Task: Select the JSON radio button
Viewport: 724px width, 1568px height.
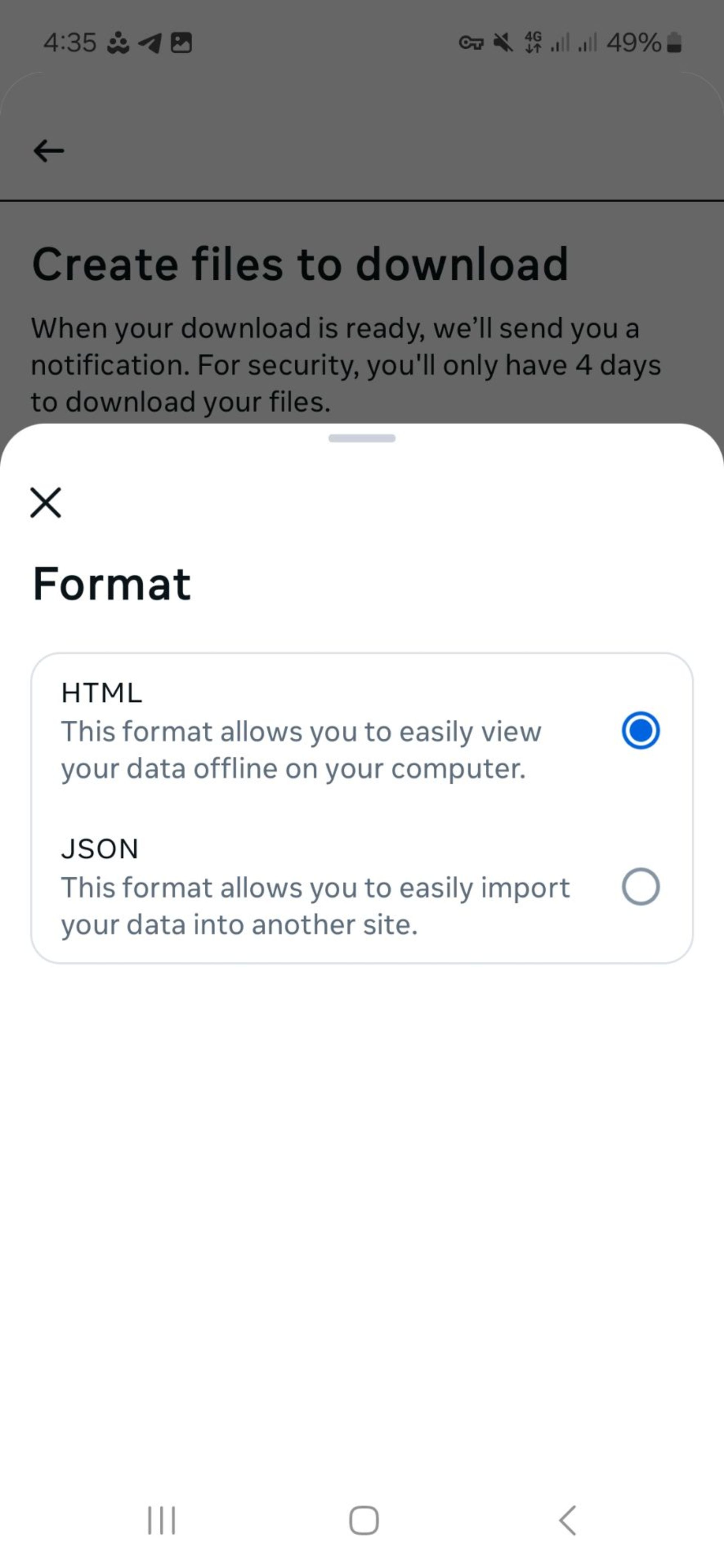Action: click(641, 887)
